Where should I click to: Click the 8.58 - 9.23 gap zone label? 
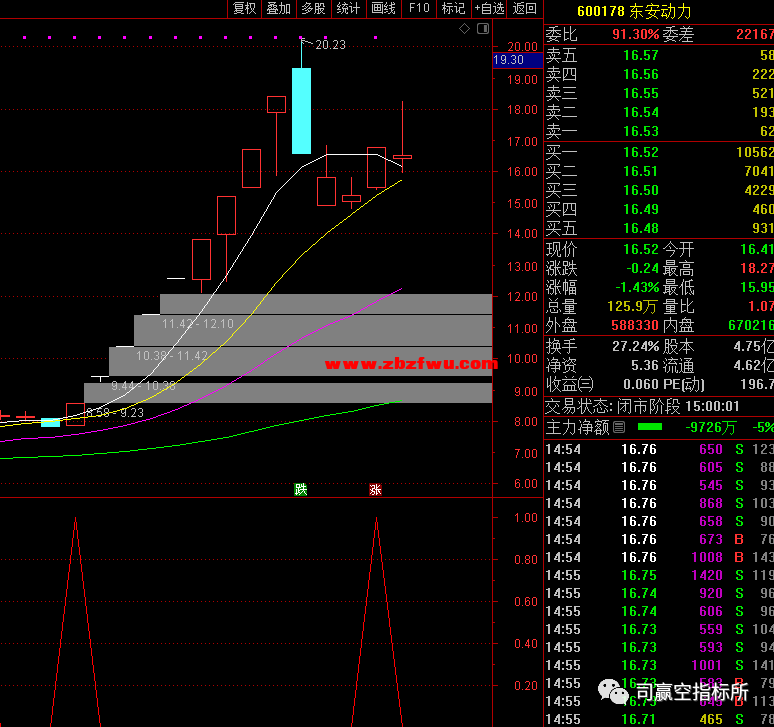[115, 413]
